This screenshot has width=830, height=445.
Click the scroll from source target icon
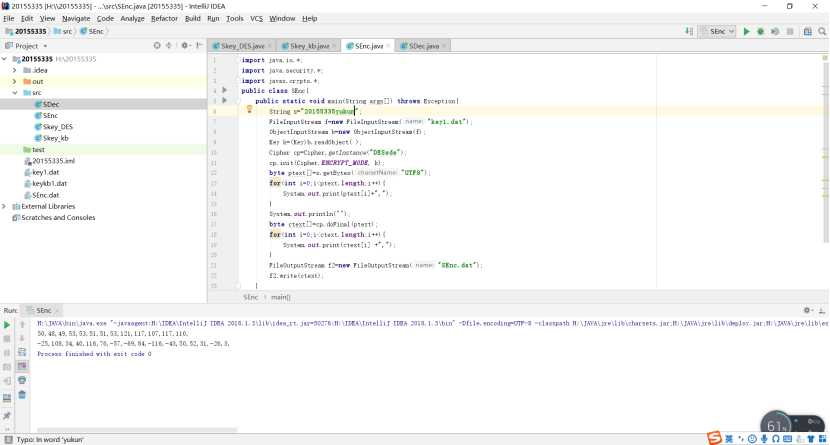tap(157, 46)
